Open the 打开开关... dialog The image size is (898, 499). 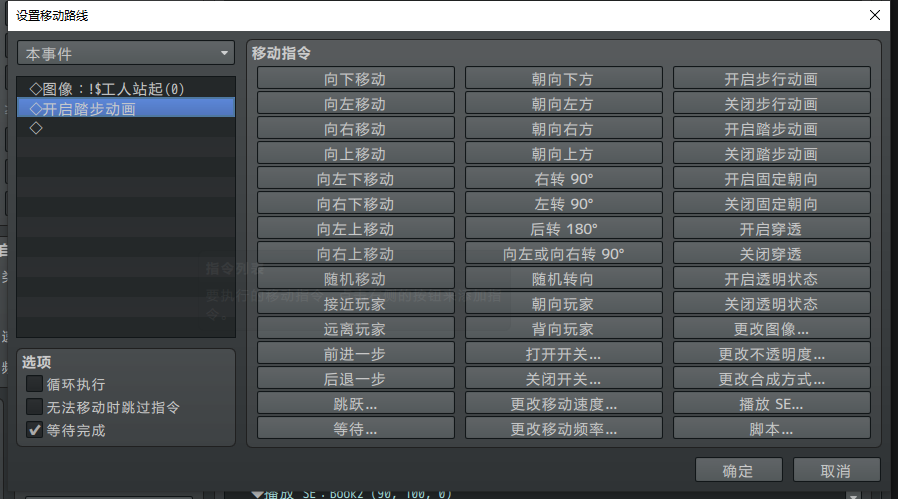tap(564, 354)
